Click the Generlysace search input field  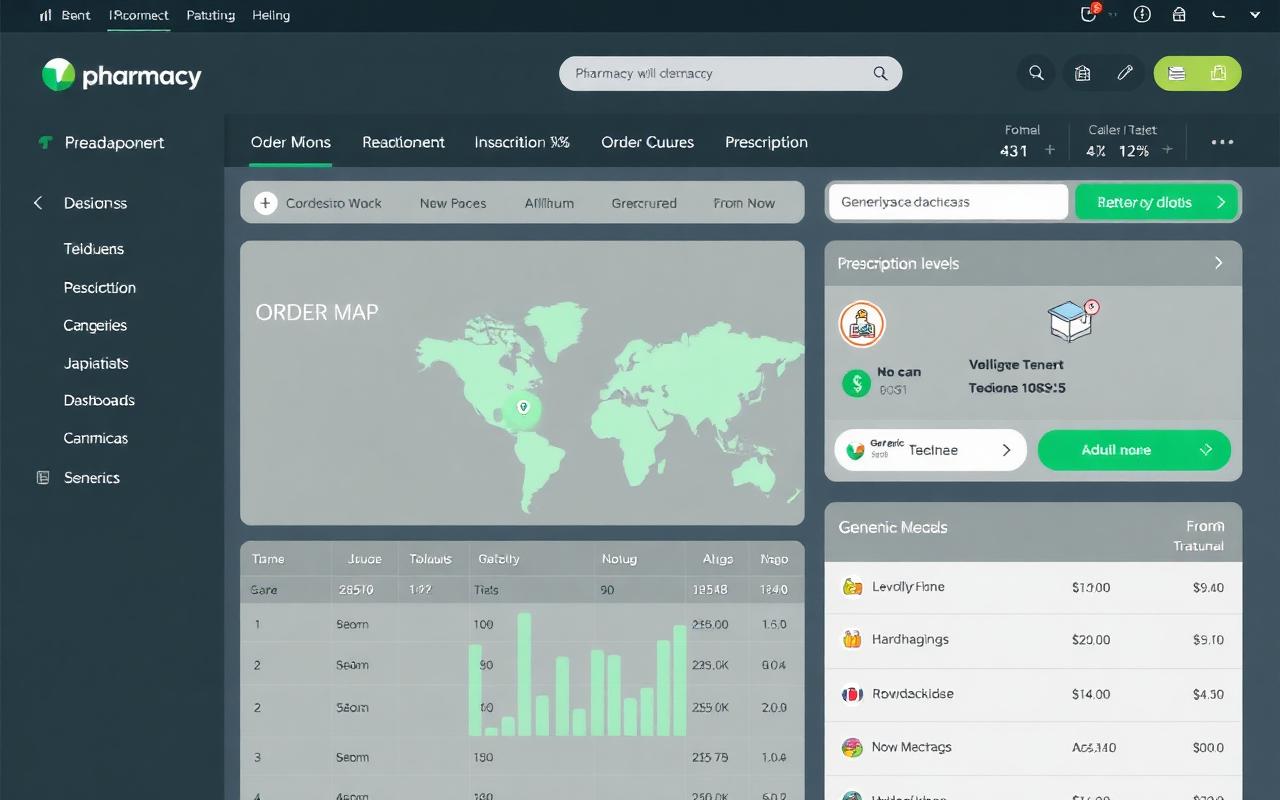pyautogui.click(x=946, y=201)
